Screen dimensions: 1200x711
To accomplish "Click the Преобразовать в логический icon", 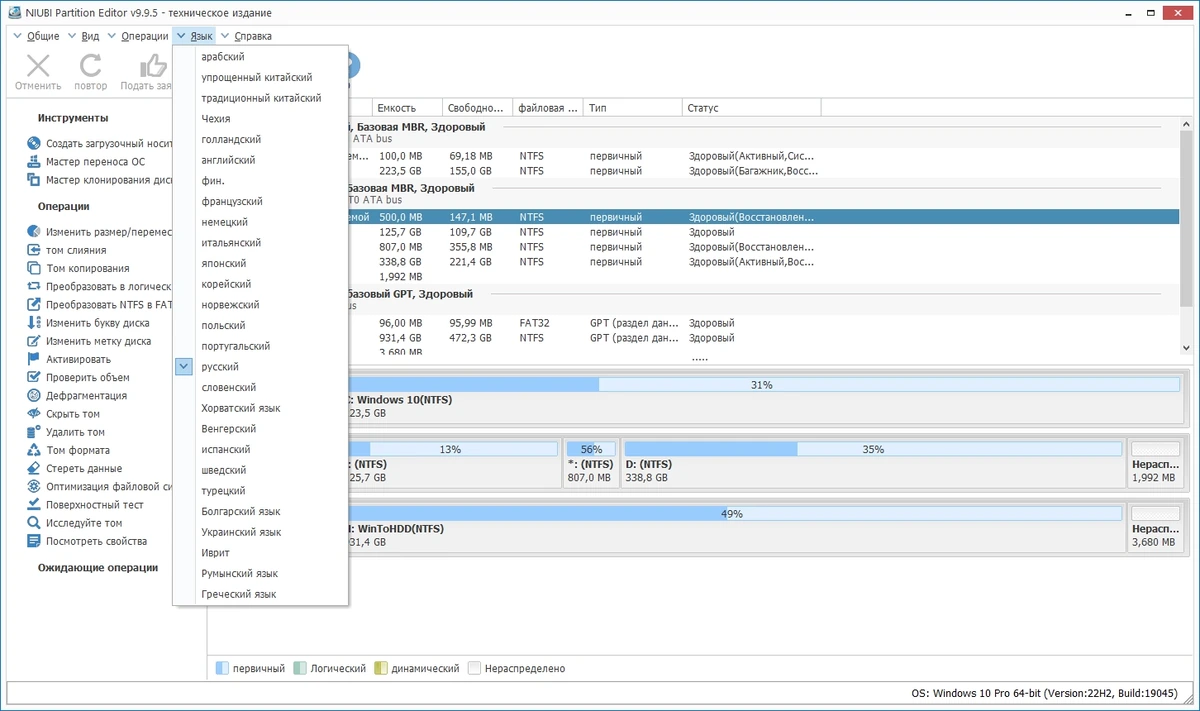I will [x=34, y=286].
